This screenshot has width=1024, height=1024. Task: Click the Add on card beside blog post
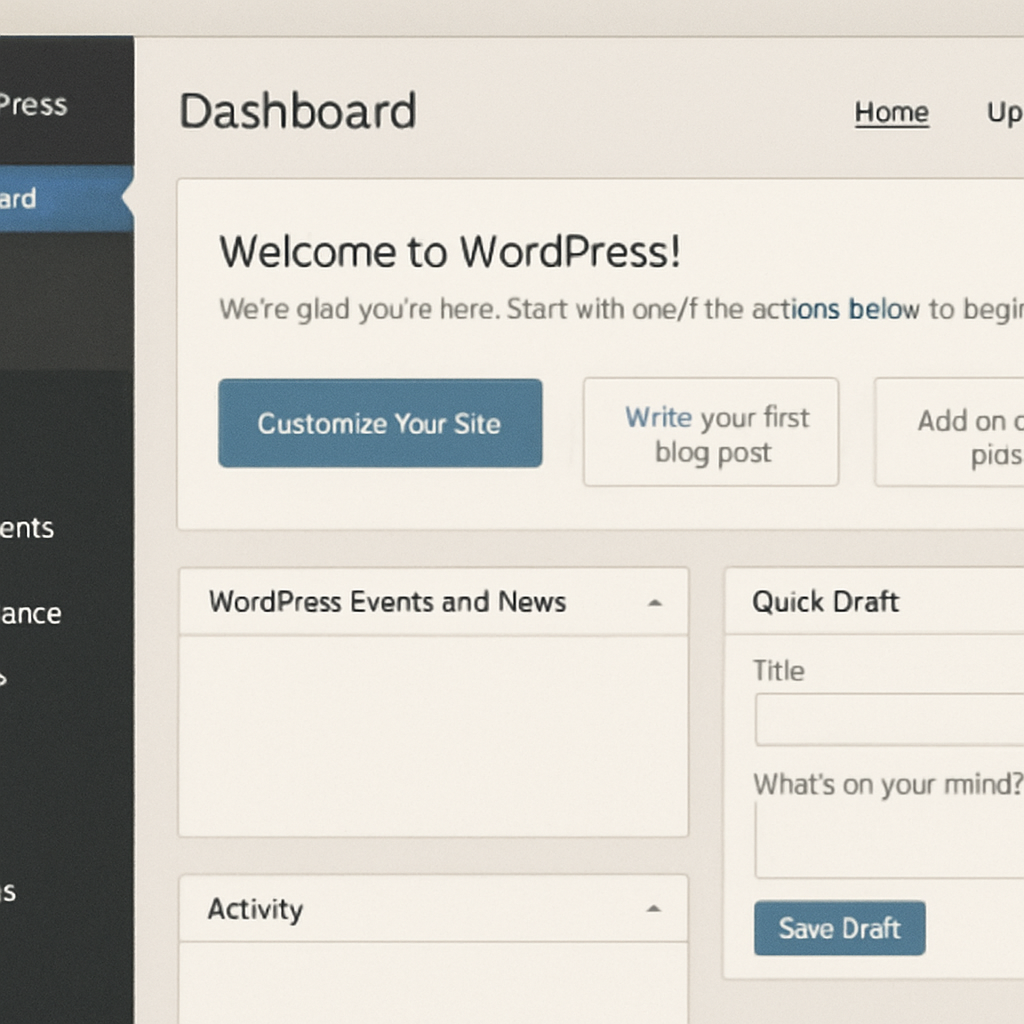(x=950, y=432)
